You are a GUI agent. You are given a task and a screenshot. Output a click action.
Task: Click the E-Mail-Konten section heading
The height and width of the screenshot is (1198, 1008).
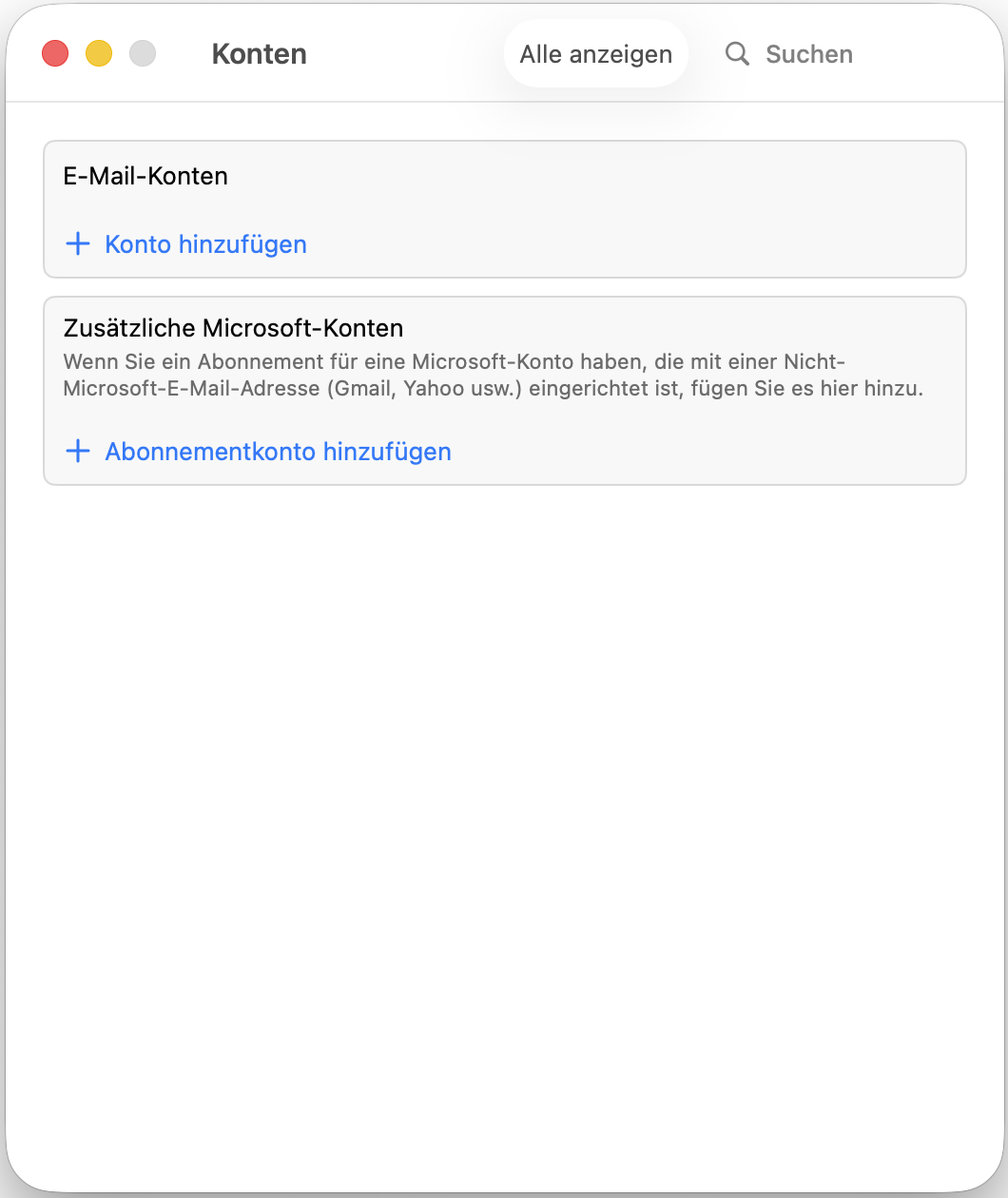[145, 176]
